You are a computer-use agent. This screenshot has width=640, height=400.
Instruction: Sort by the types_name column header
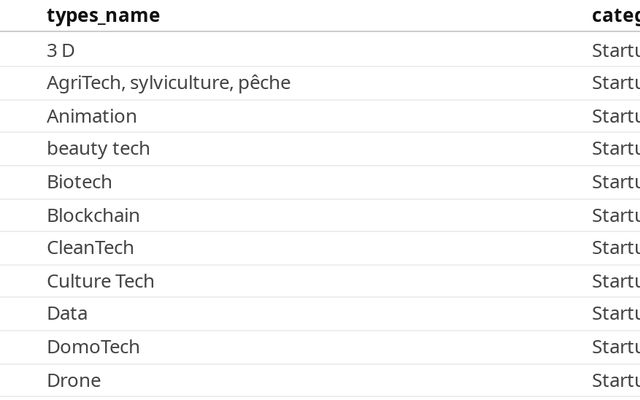[103, 15]
